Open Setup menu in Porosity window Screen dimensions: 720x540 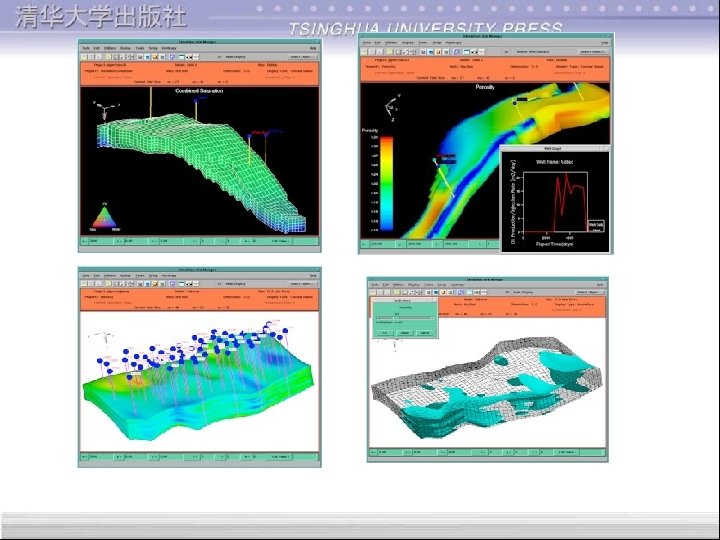click(437, 43)
